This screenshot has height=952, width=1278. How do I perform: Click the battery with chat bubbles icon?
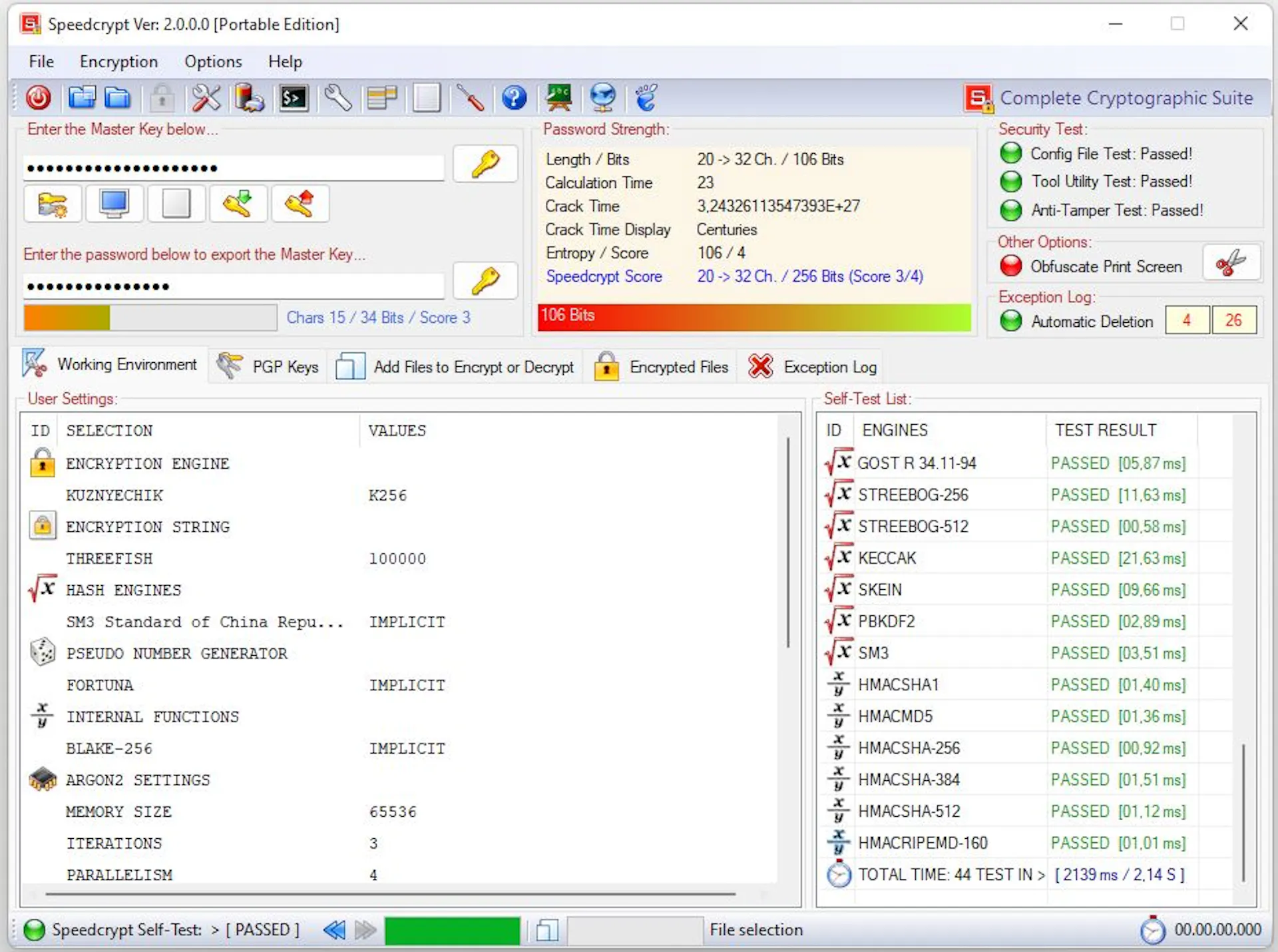250,98
